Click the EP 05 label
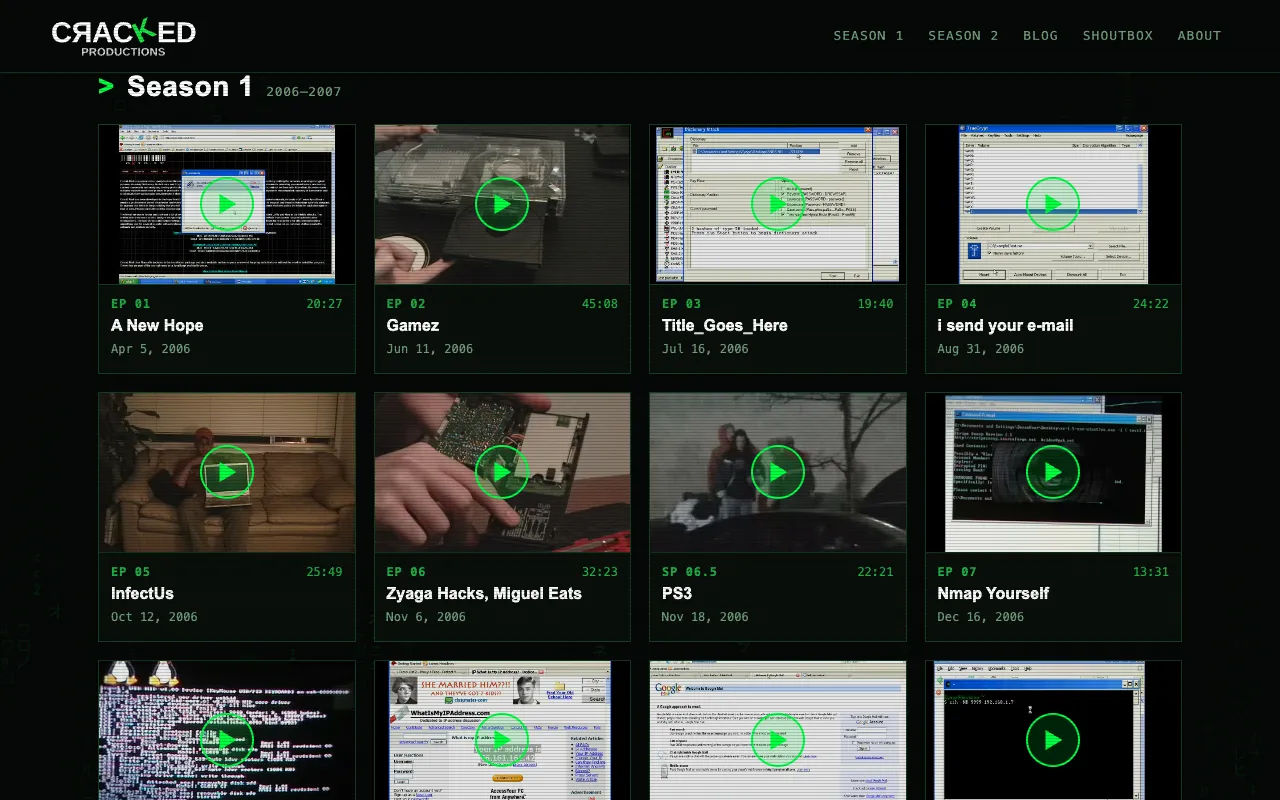The height and width of the screenshot is (800, 1280). pyautogui.click(x=131, y=572)
